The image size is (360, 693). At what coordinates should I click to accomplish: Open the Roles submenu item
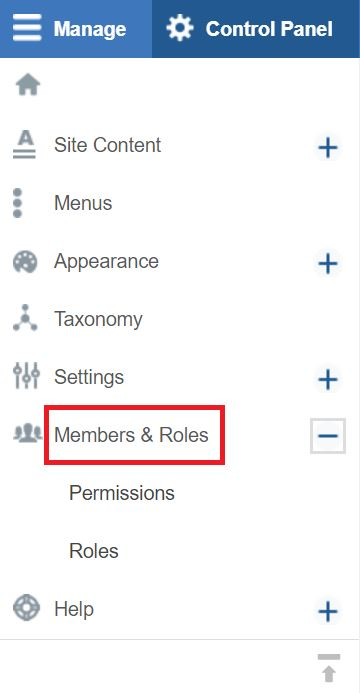[94, 551]
